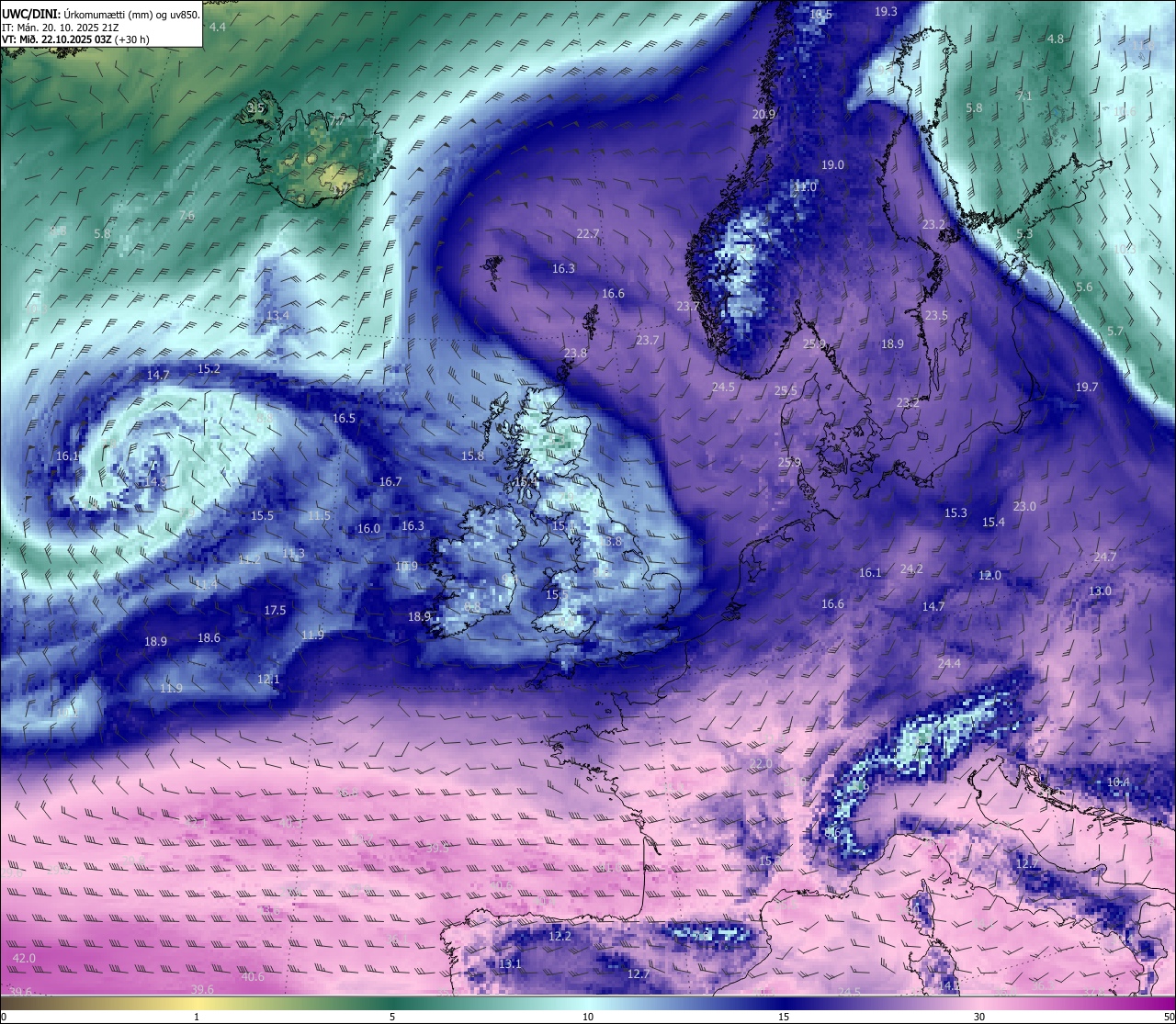Image resolution: width=1176 pixels, height=1024 pixels.
Task: Click the '25.5' value on the map
Action: (786, 391)
